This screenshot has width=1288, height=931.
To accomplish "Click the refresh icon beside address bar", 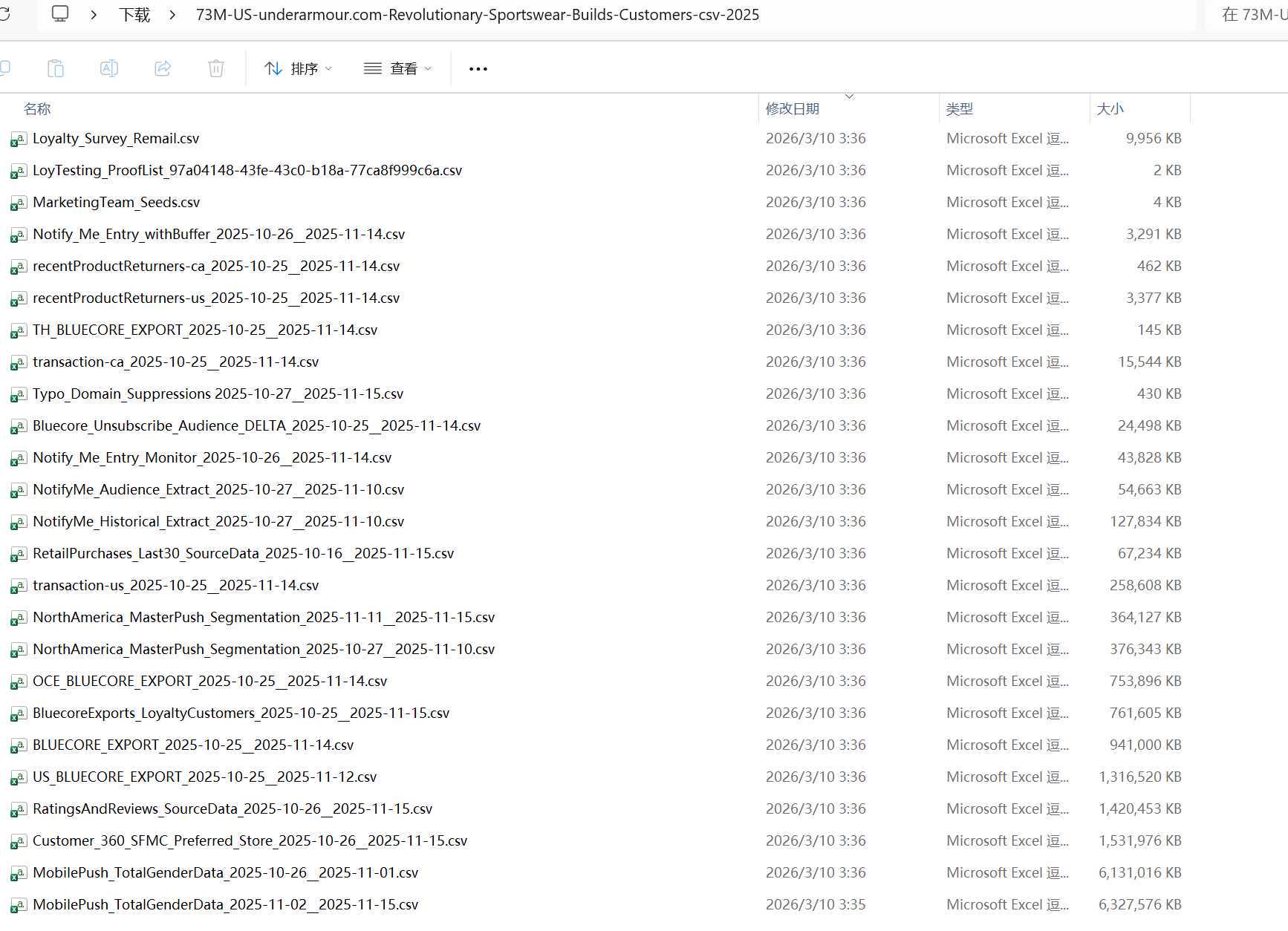I will click(4, 14).
